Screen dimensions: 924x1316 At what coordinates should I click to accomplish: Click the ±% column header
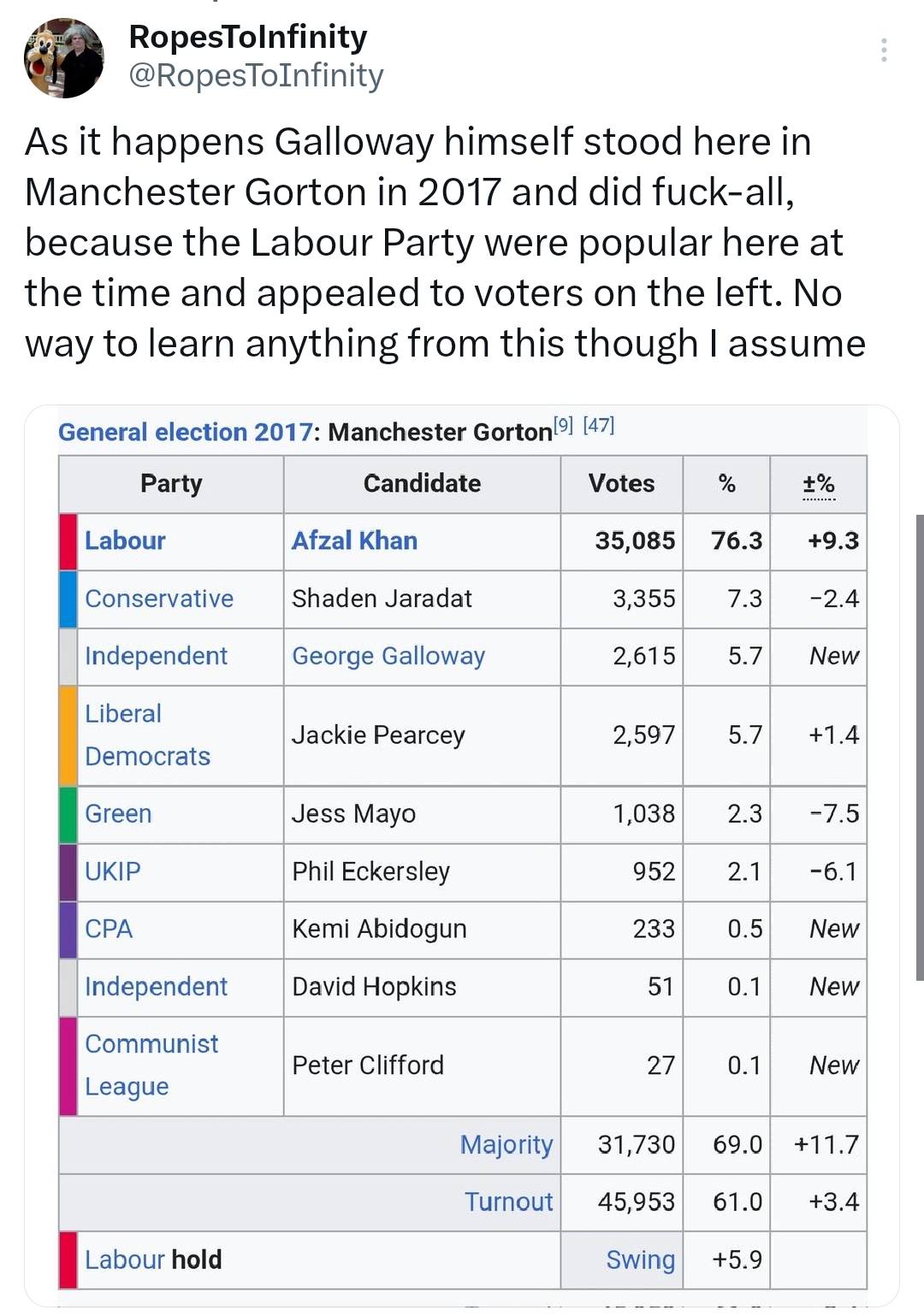818,484
